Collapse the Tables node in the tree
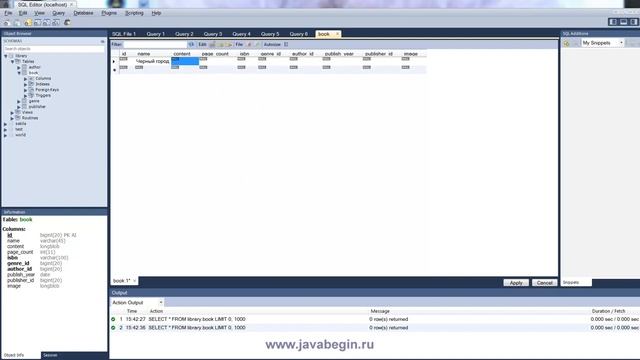This screenshot has width=640, height=360. click(12, 62)
